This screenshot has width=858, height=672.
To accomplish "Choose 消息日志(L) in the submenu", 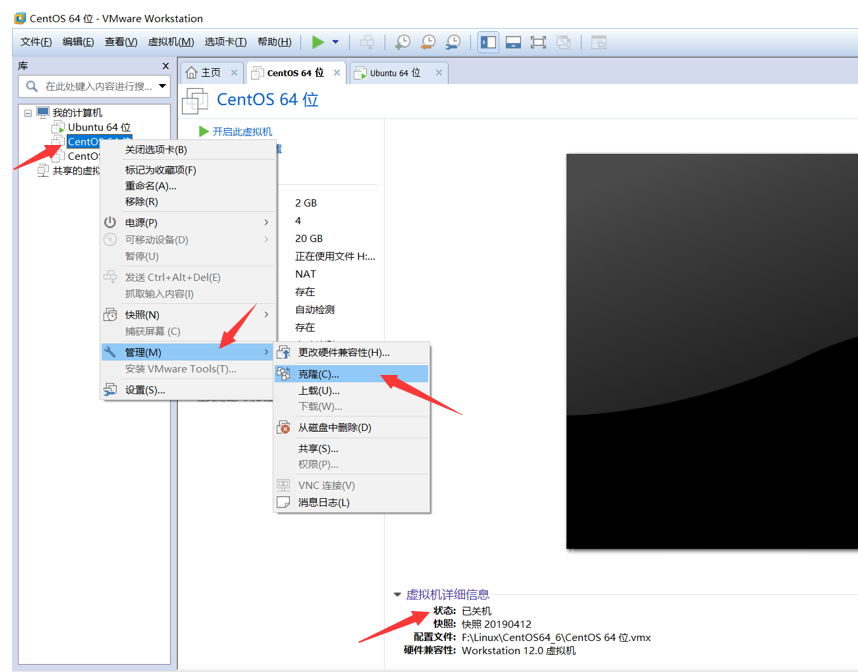I will coord(352,502).
